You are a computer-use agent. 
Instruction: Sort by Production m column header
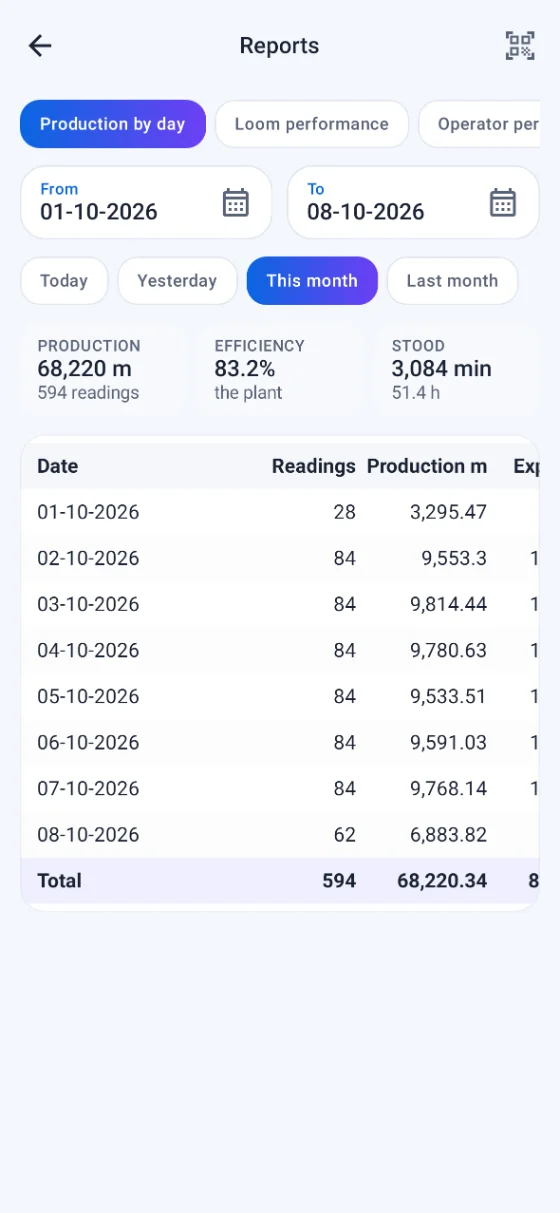(x=427, y=466)
